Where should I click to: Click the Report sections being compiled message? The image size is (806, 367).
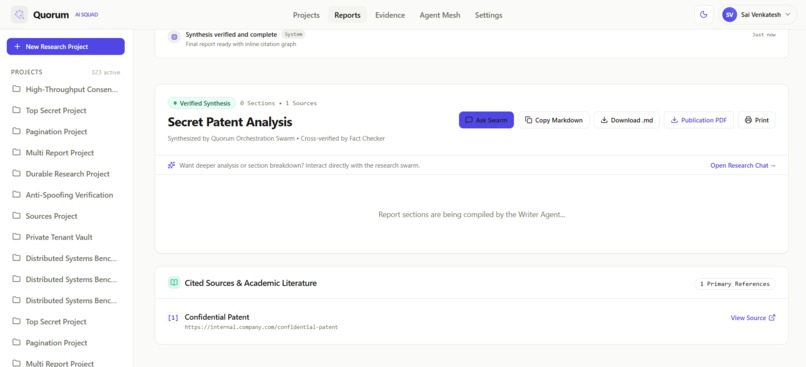[x=471, y=214]
